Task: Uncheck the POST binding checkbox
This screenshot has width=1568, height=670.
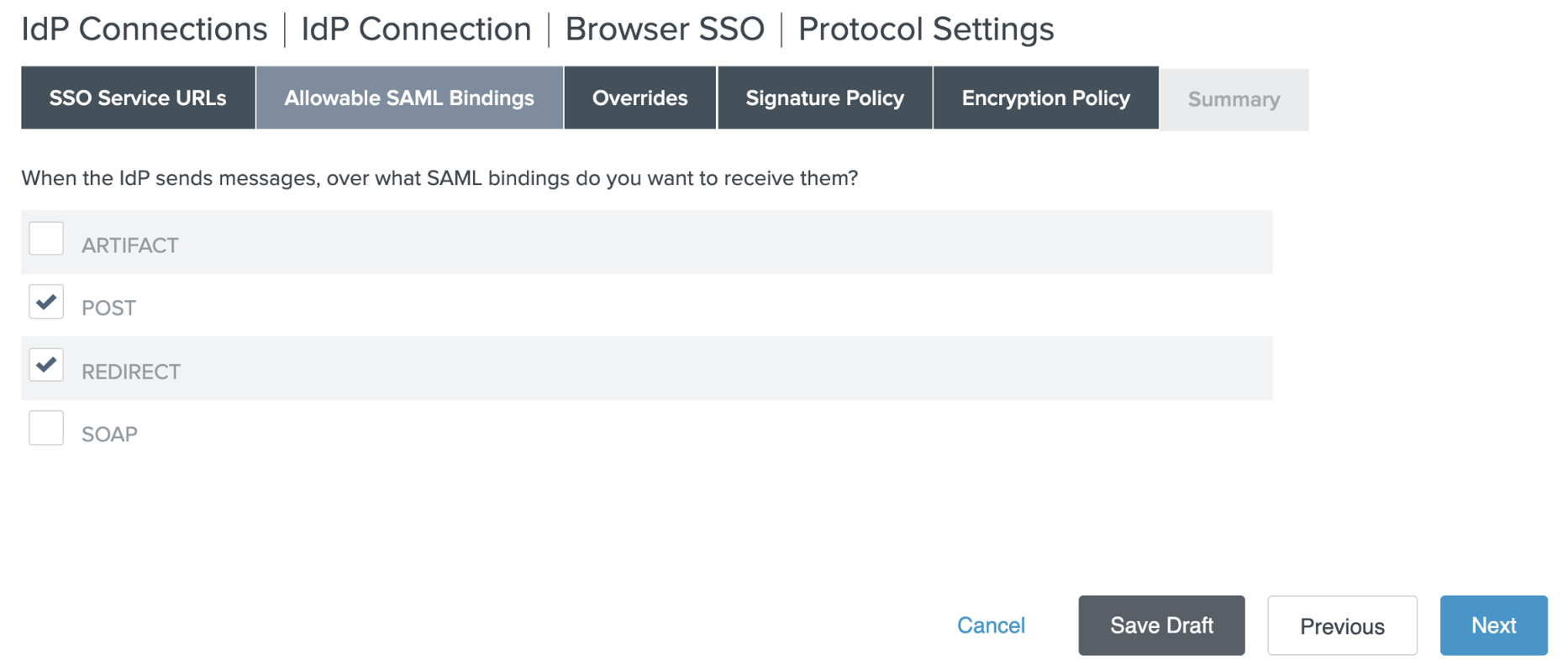Action: click(x=46, y=302)
